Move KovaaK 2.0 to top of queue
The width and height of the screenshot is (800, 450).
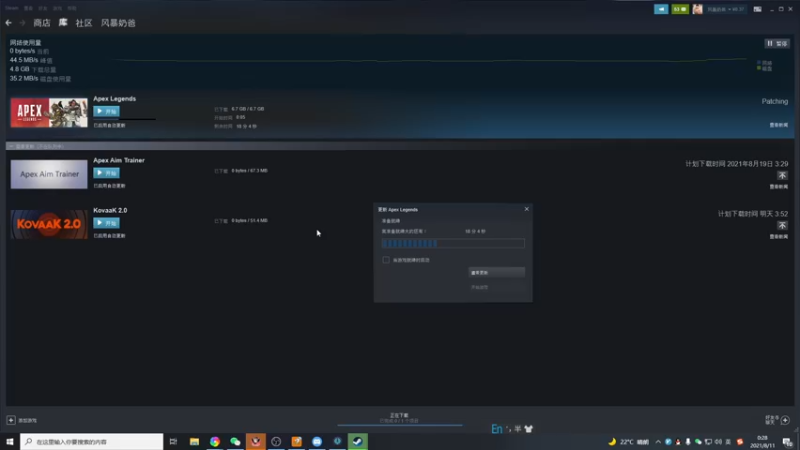[x=782, y=226]
